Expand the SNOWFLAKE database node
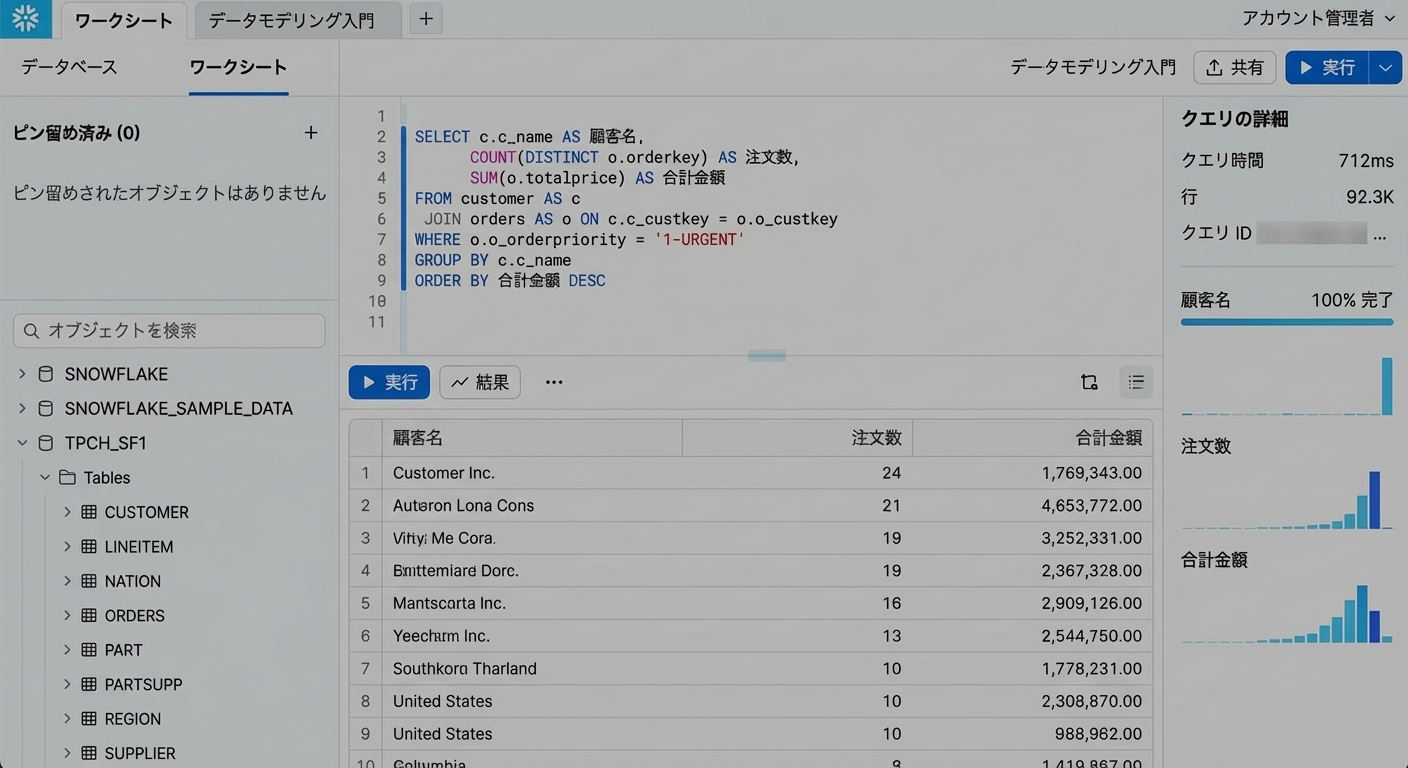Viewport: 1408px width, 768px height. [x=22, y=374]
